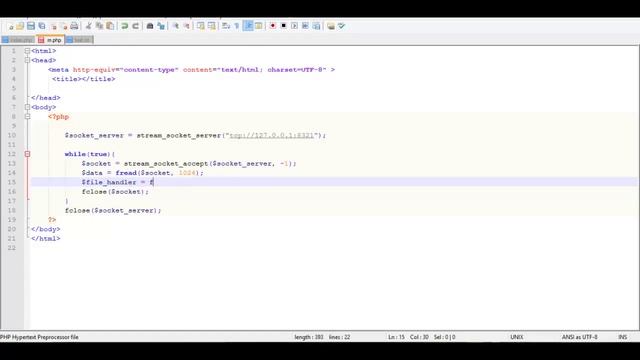Toggle synchronized horizontal scrolling

(x=211, y=26)
